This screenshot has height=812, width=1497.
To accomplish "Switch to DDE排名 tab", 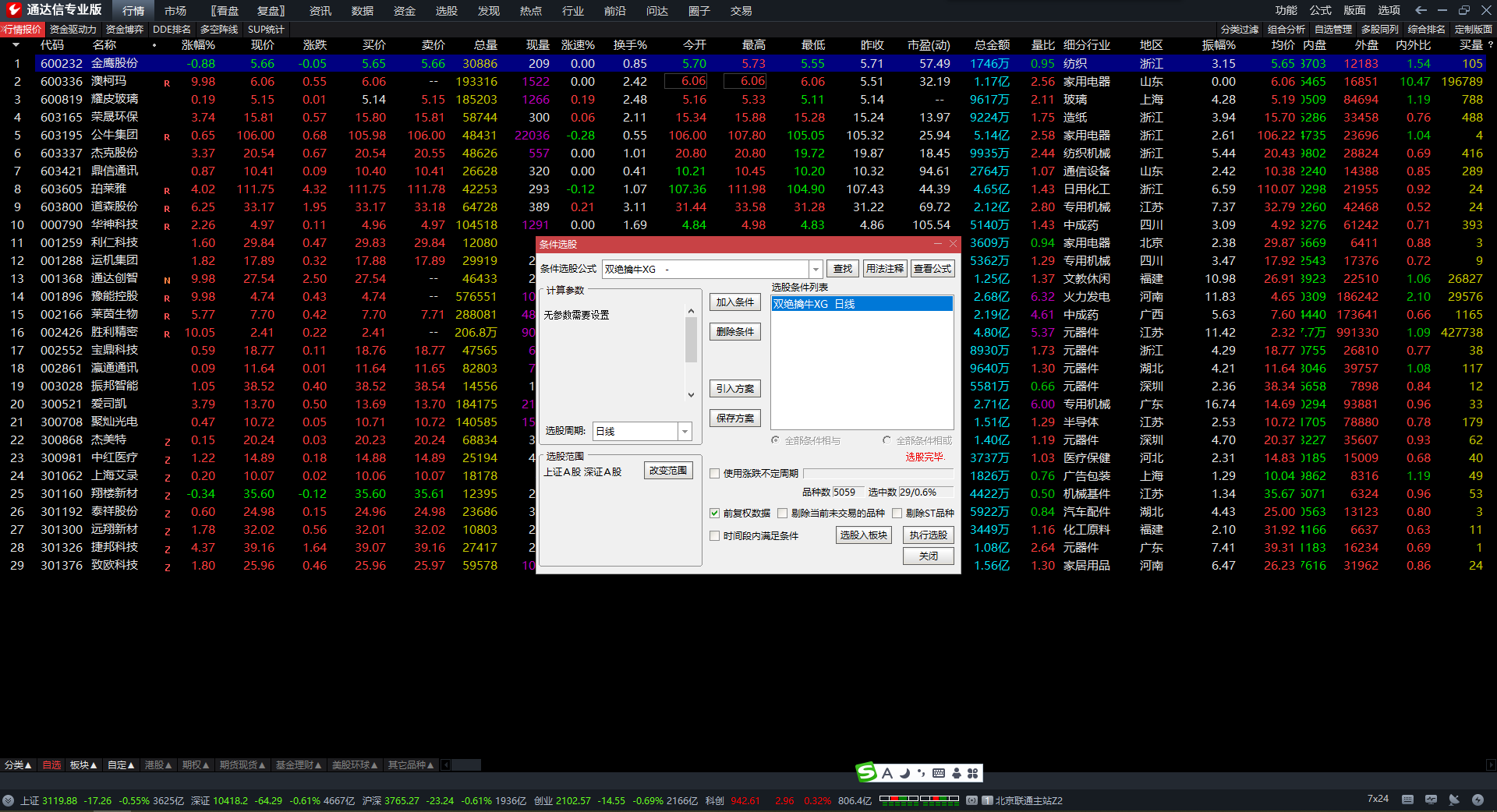I will [172, 30].
